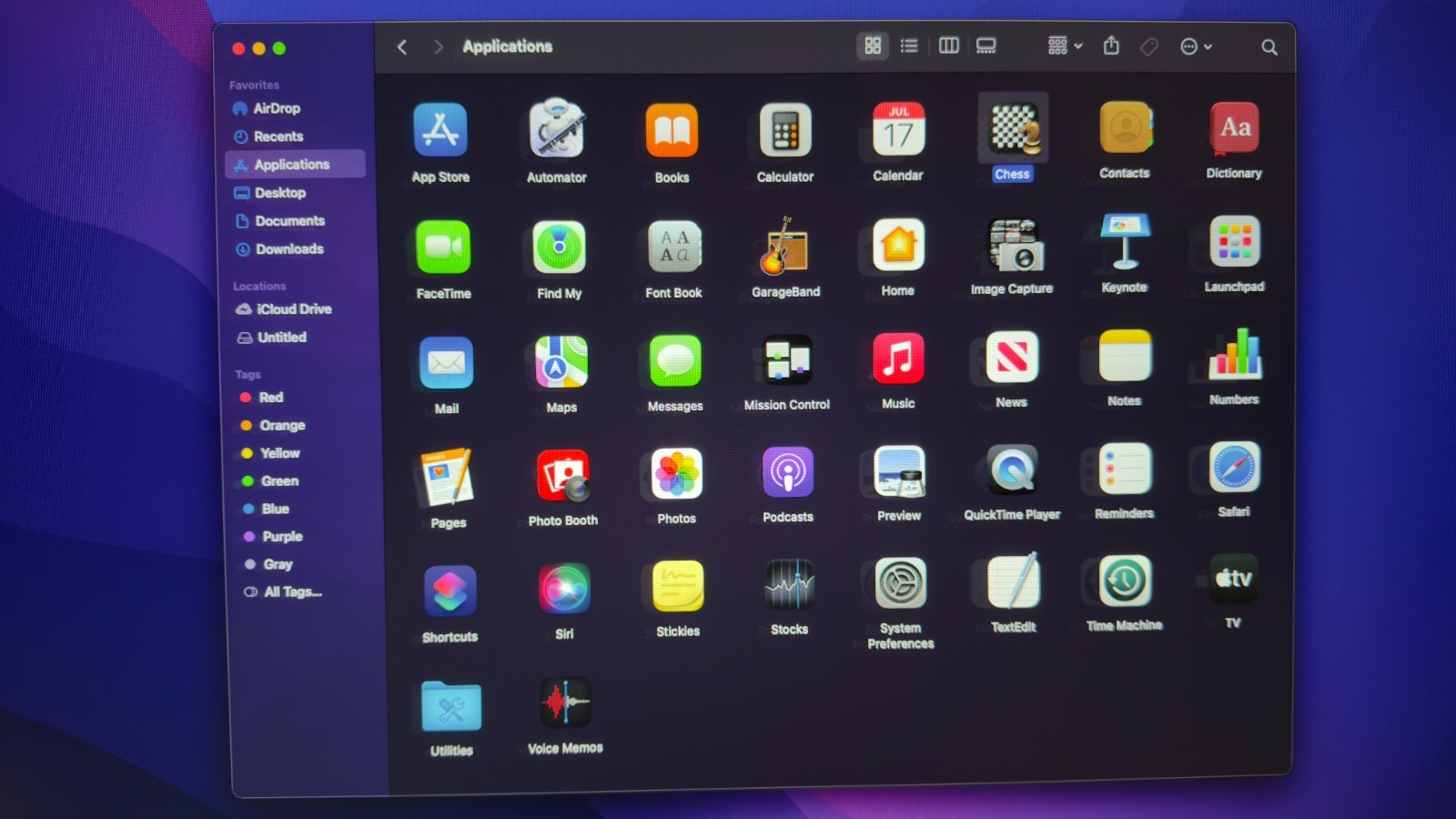Open the Calculator app

pyautogui.click(x=785, y=129)
